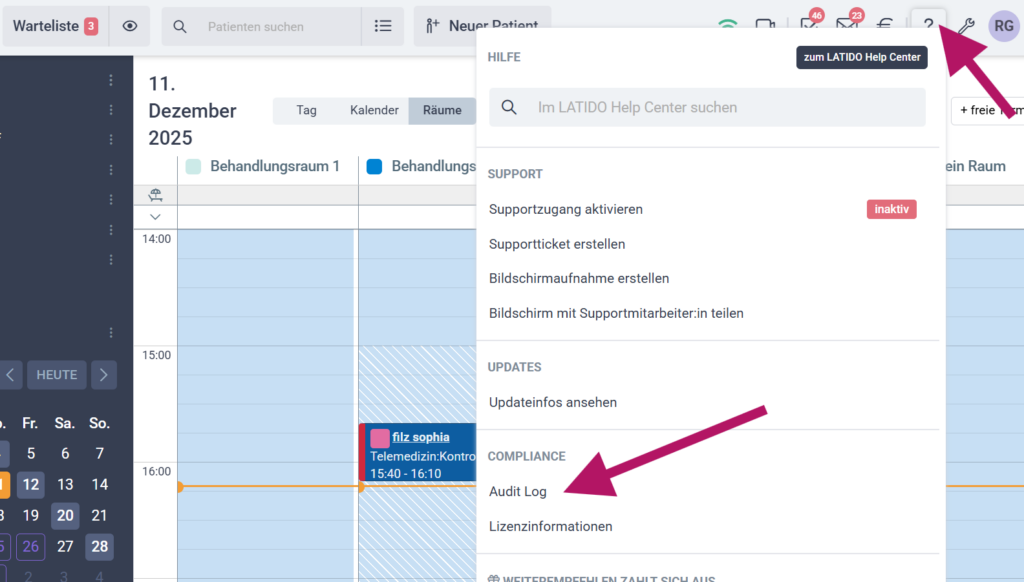Open tasks icon with 46 badge
Screen dimensions: 1024x582
[x=809, y=26]
